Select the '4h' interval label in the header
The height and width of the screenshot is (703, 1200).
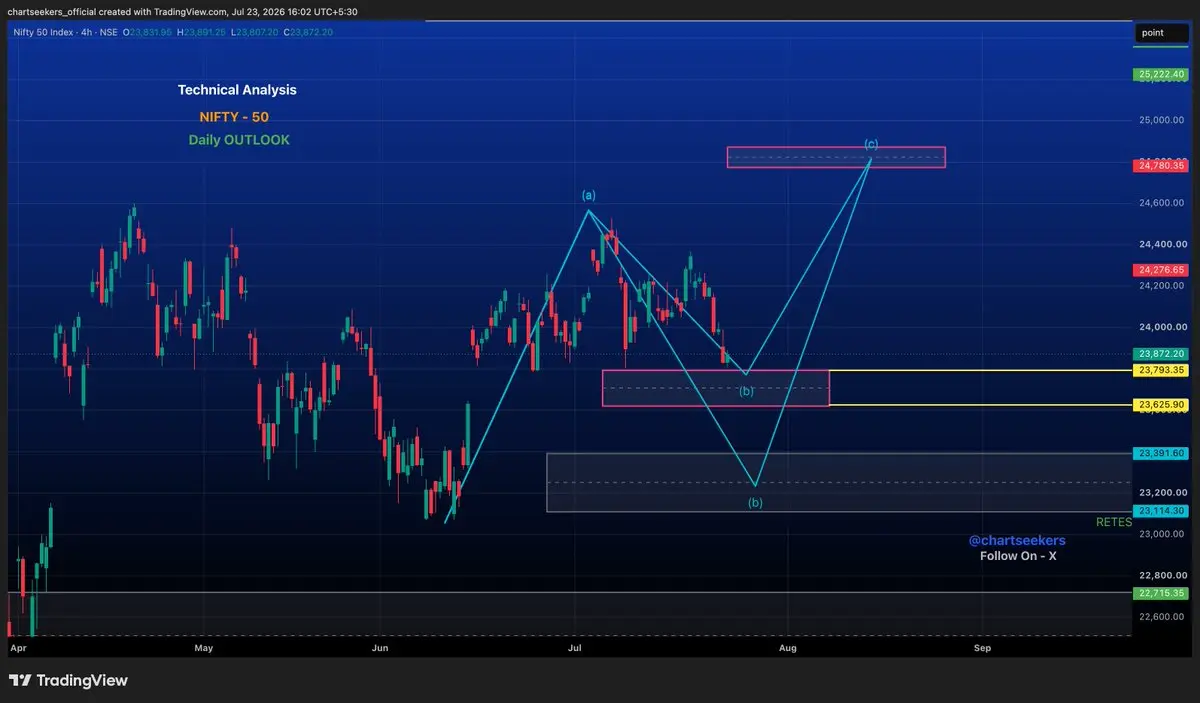(87, 32)
